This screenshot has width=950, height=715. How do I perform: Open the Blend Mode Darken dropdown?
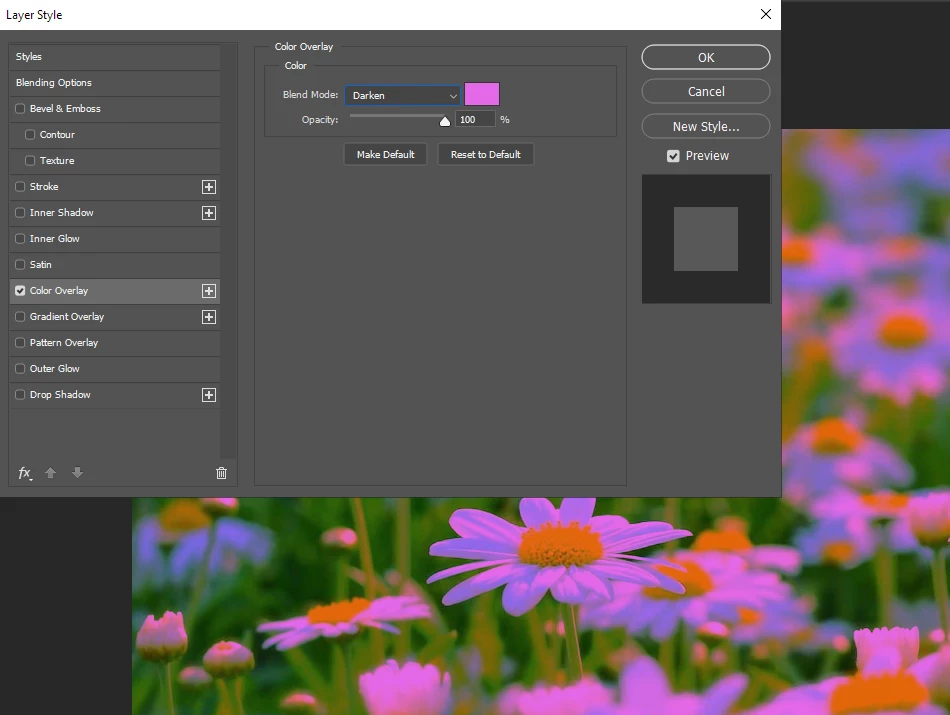402,95
